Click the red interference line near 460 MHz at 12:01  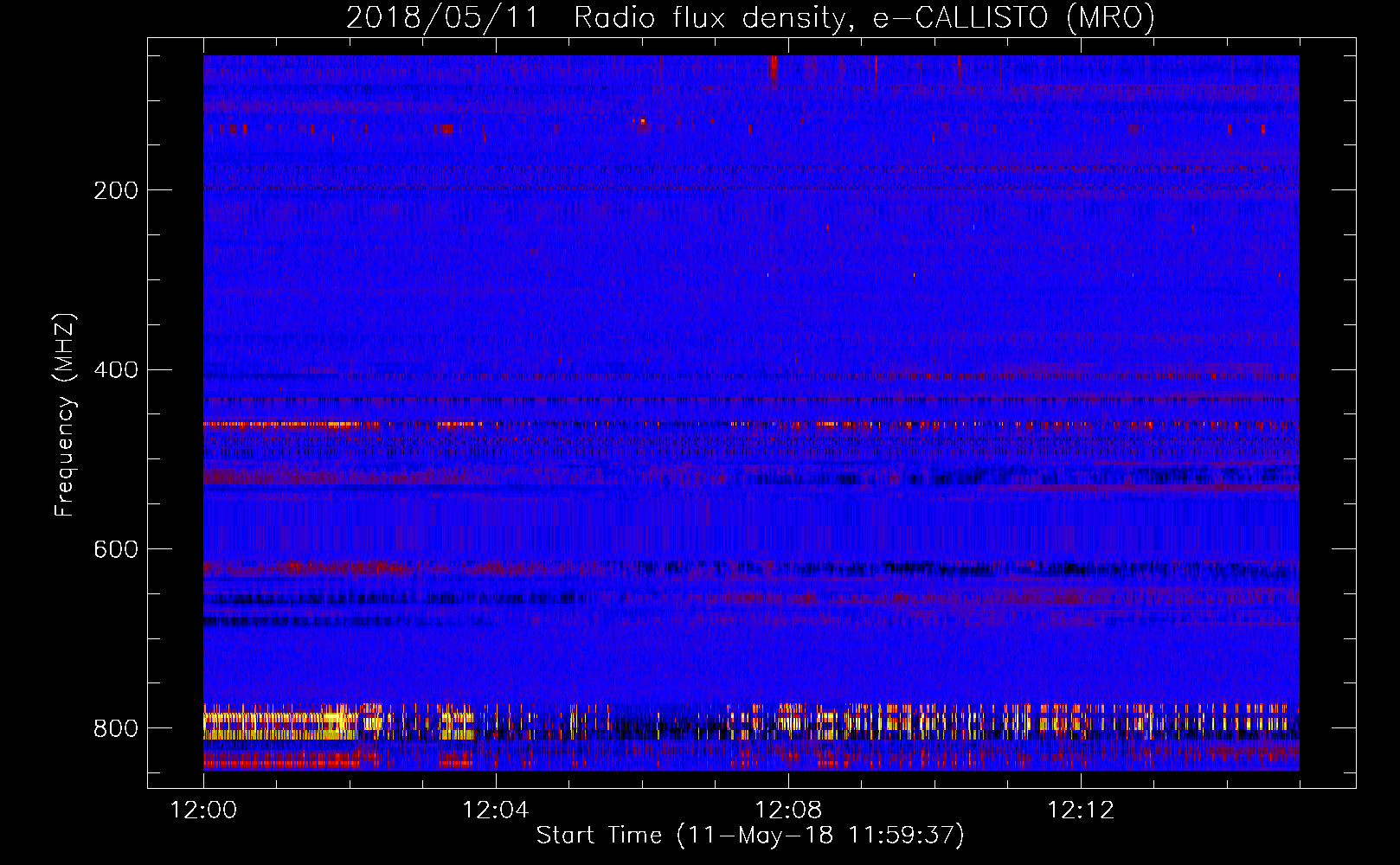pyautogui.click(x=281, y=425)
